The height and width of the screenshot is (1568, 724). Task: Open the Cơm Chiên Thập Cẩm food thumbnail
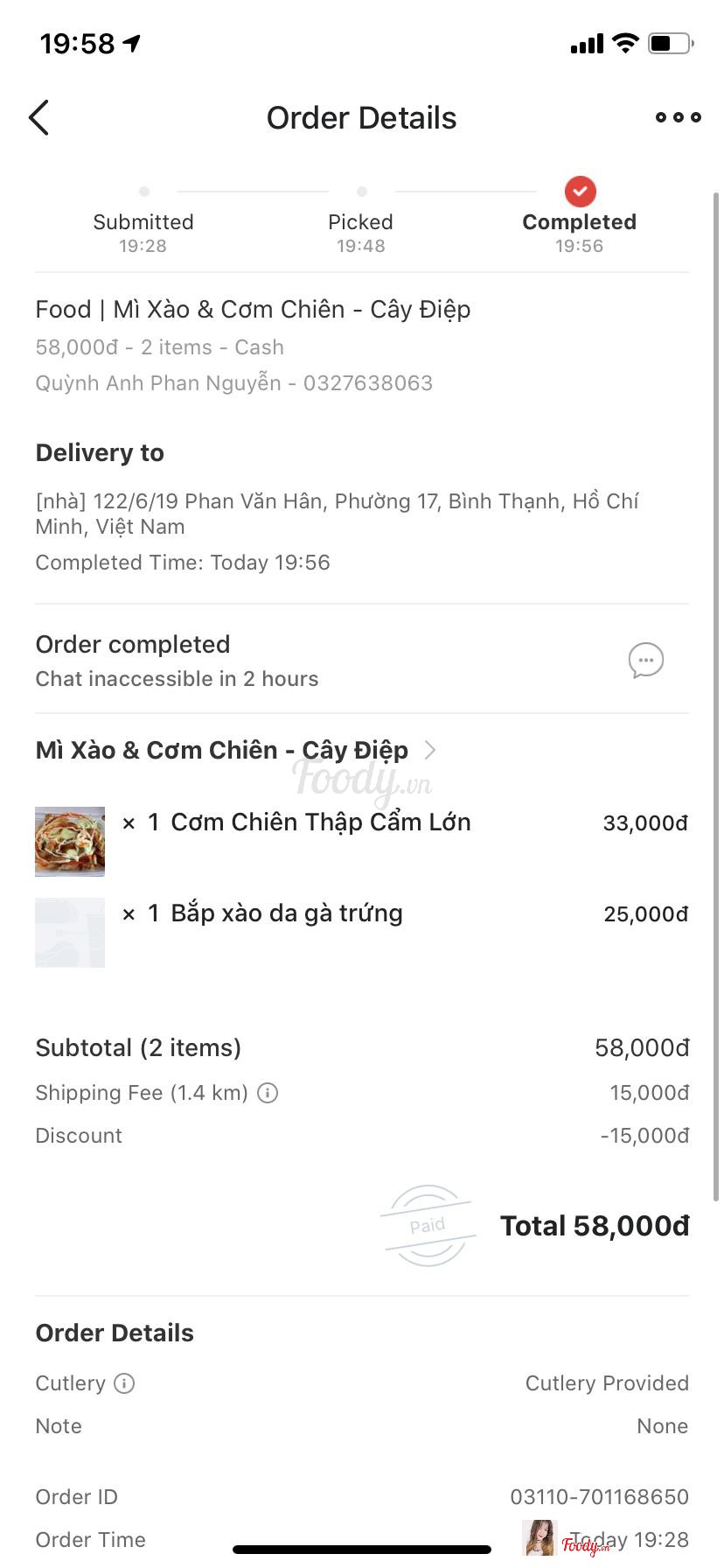point(70,842)
